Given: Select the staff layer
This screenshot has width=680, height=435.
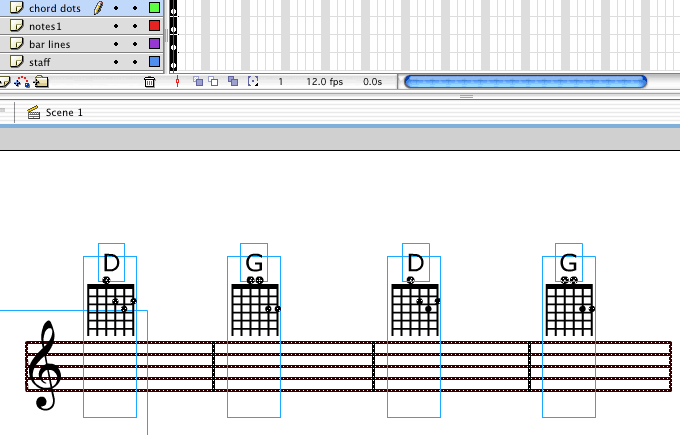Looking at the screenshot, I should (40, 62).
